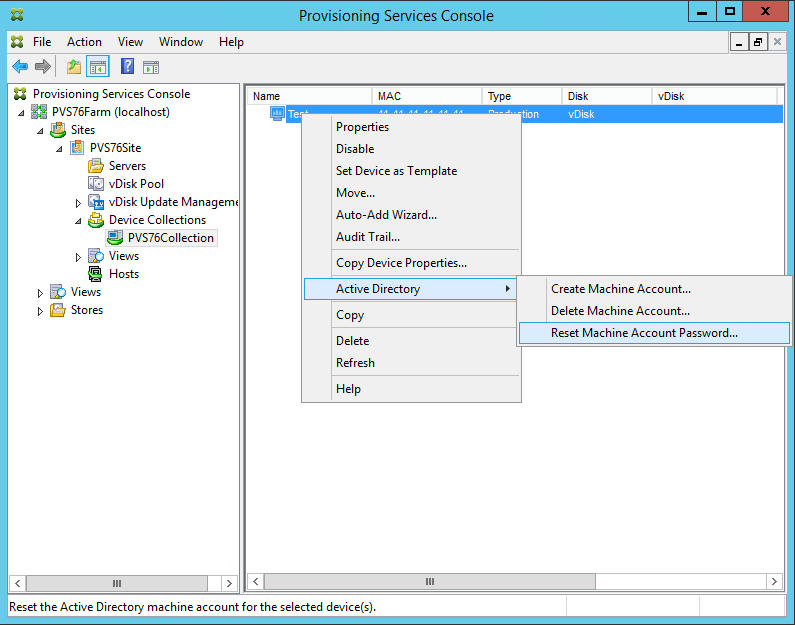This screenshot has width=795, height=625.
Task: Choose Delete in the context menu
Action: [x=412, y=341]
